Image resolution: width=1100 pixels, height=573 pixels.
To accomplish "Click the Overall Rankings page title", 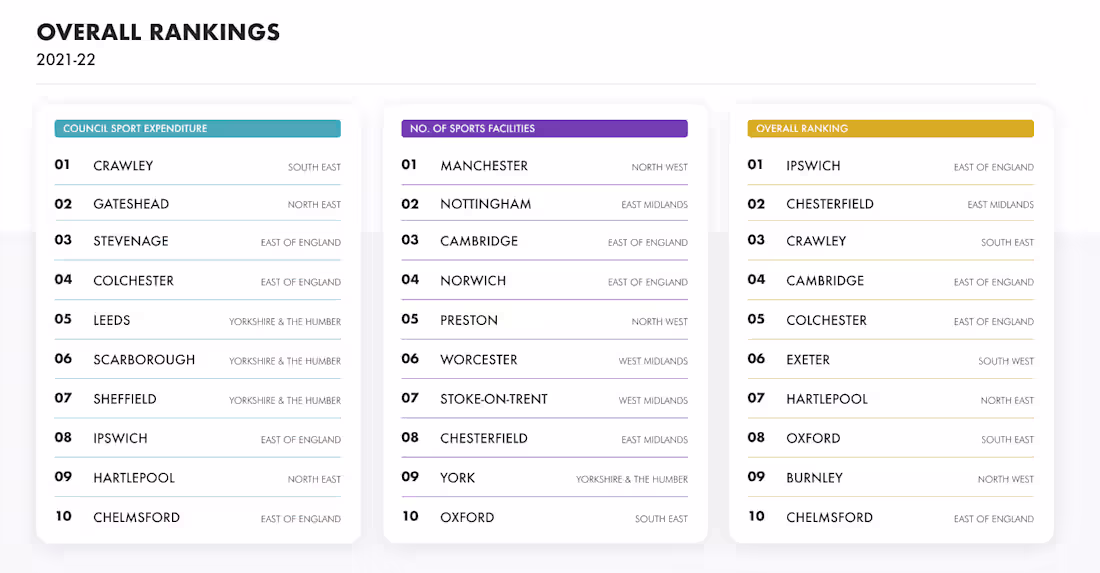I will pyautogui.click(x=158, y=32).
